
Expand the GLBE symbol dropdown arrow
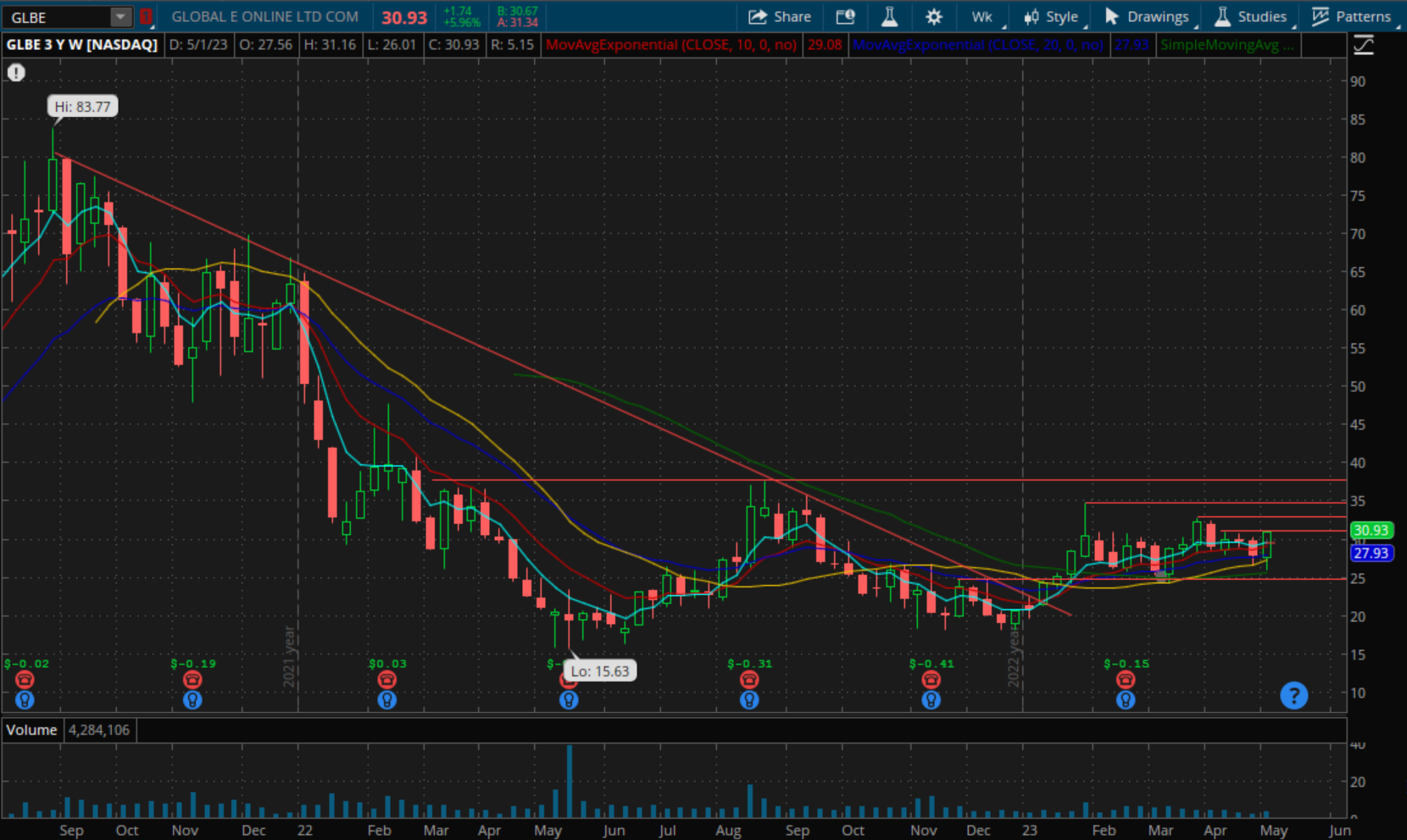(x=120, y=16)
